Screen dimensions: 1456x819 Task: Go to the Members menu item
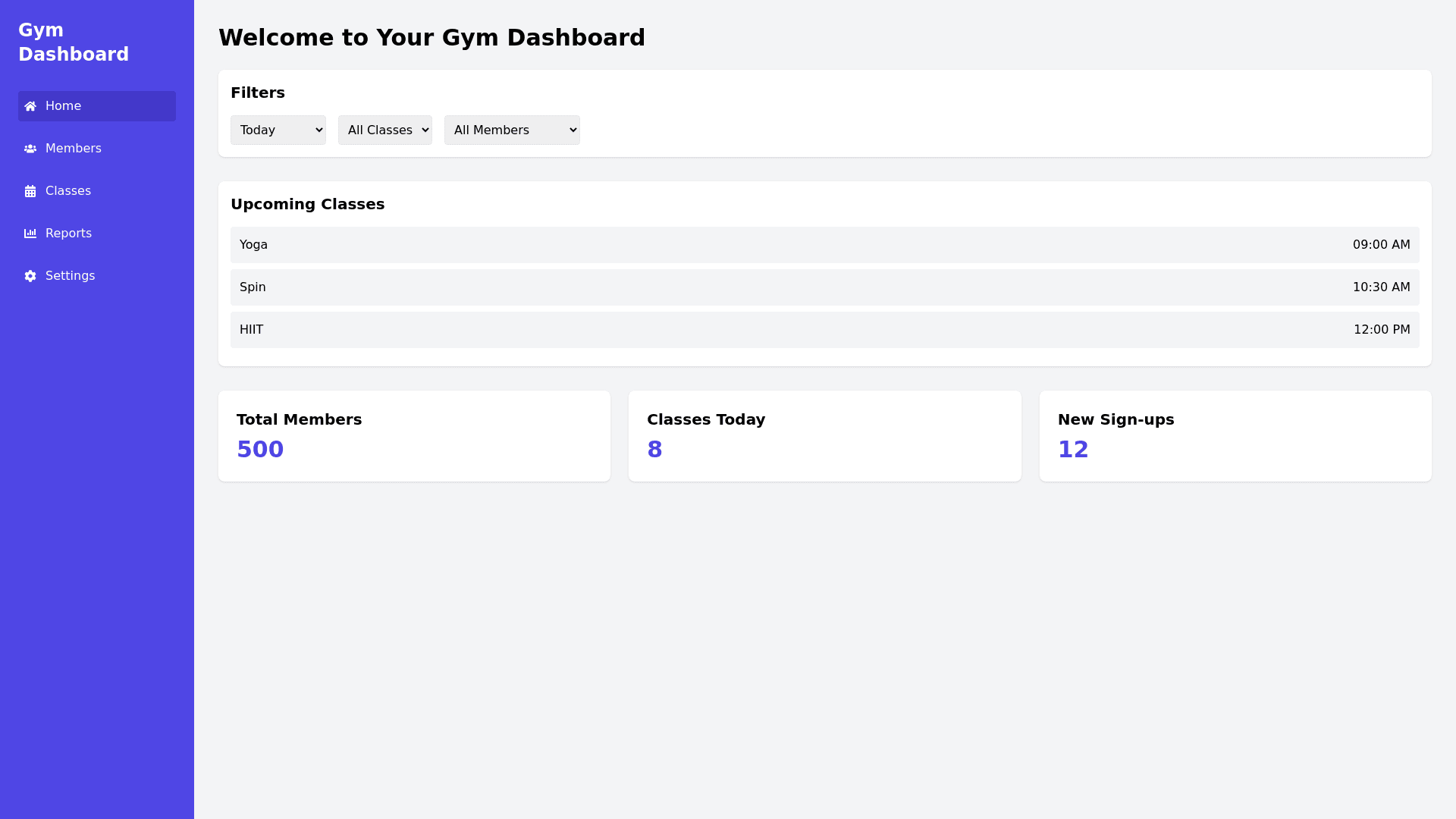[74, 149]
